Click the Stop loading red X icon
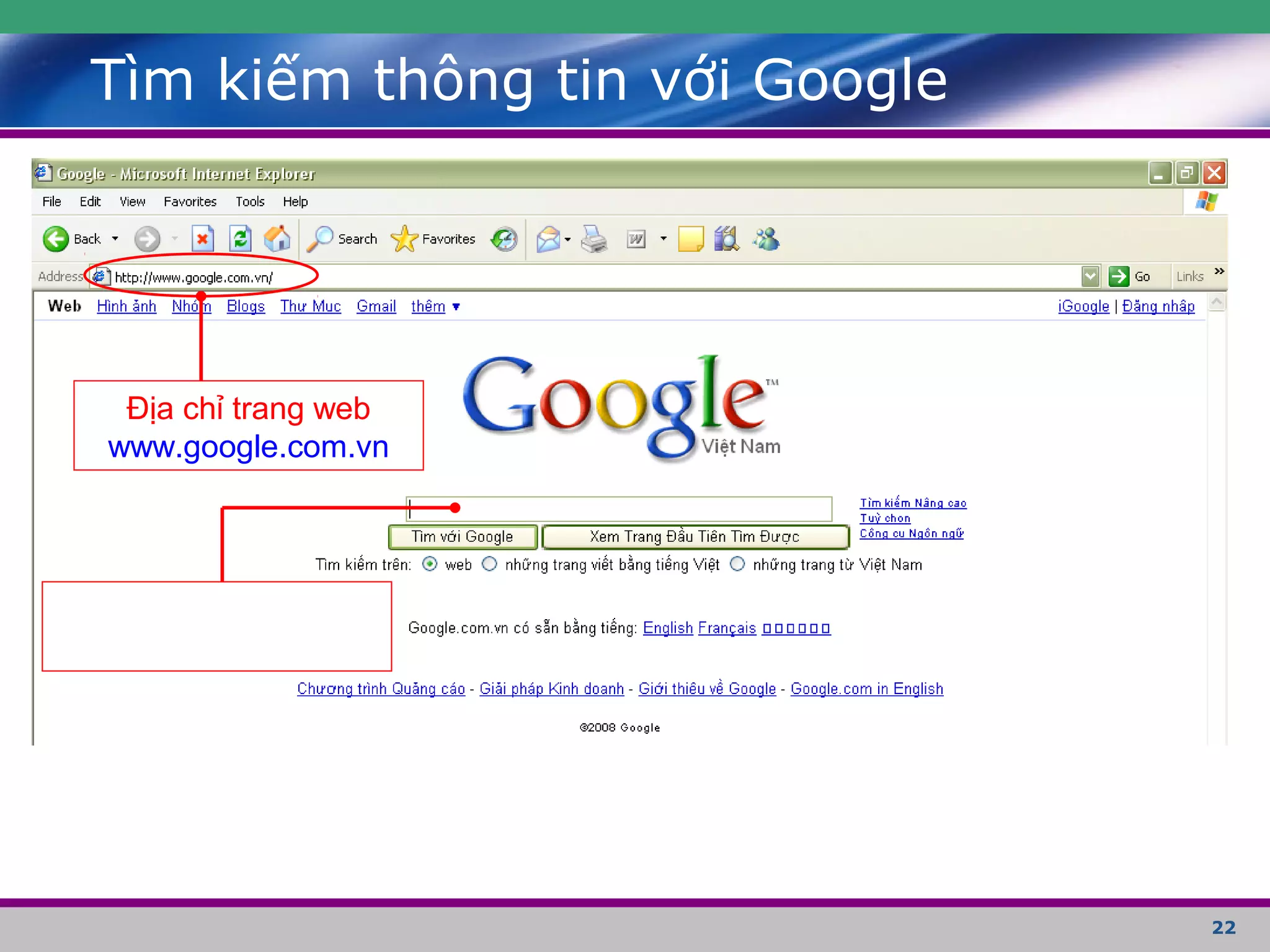The image size is (1270, 952). tap(202, 239)
